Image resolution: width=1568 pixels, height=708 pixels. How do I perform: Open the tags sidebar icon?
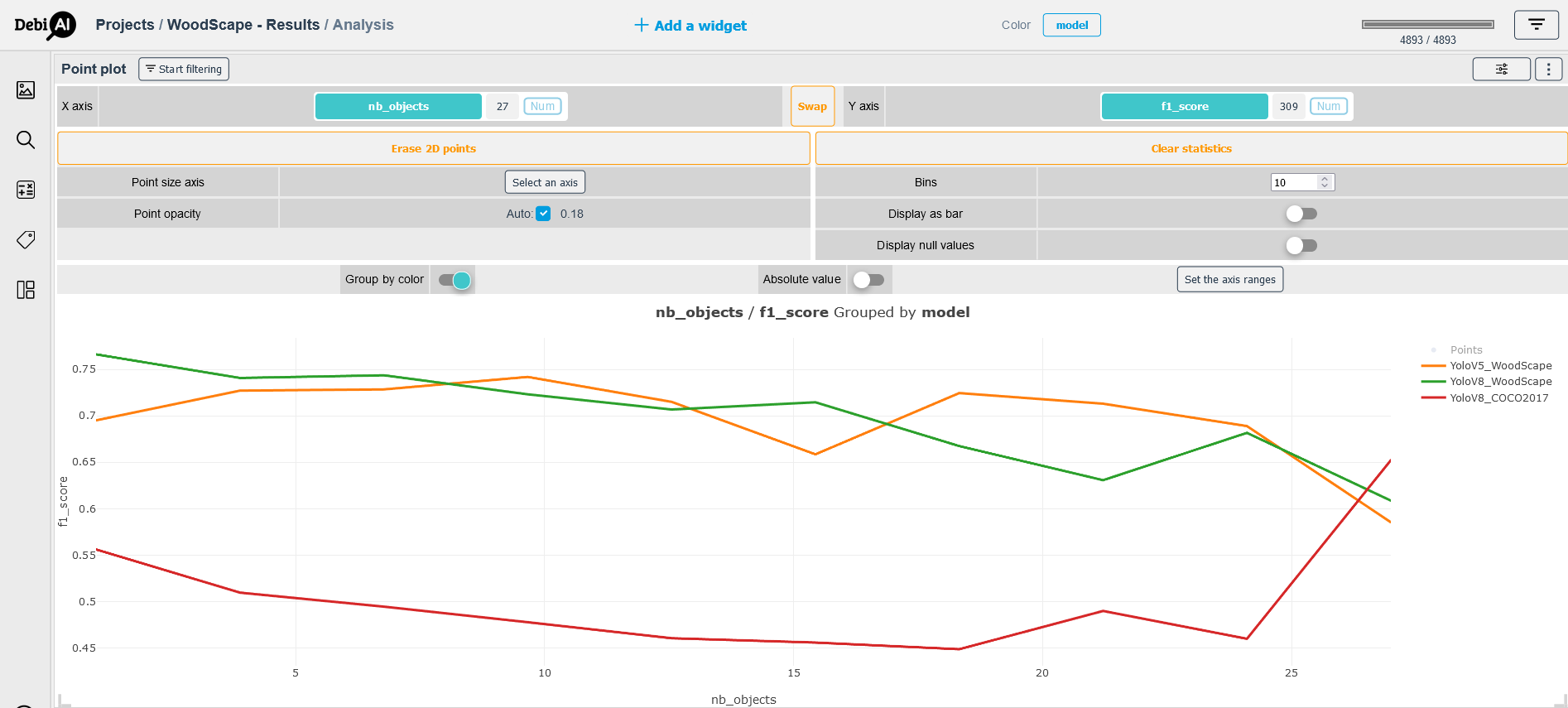pyautogui.click(x=26, y=239)
